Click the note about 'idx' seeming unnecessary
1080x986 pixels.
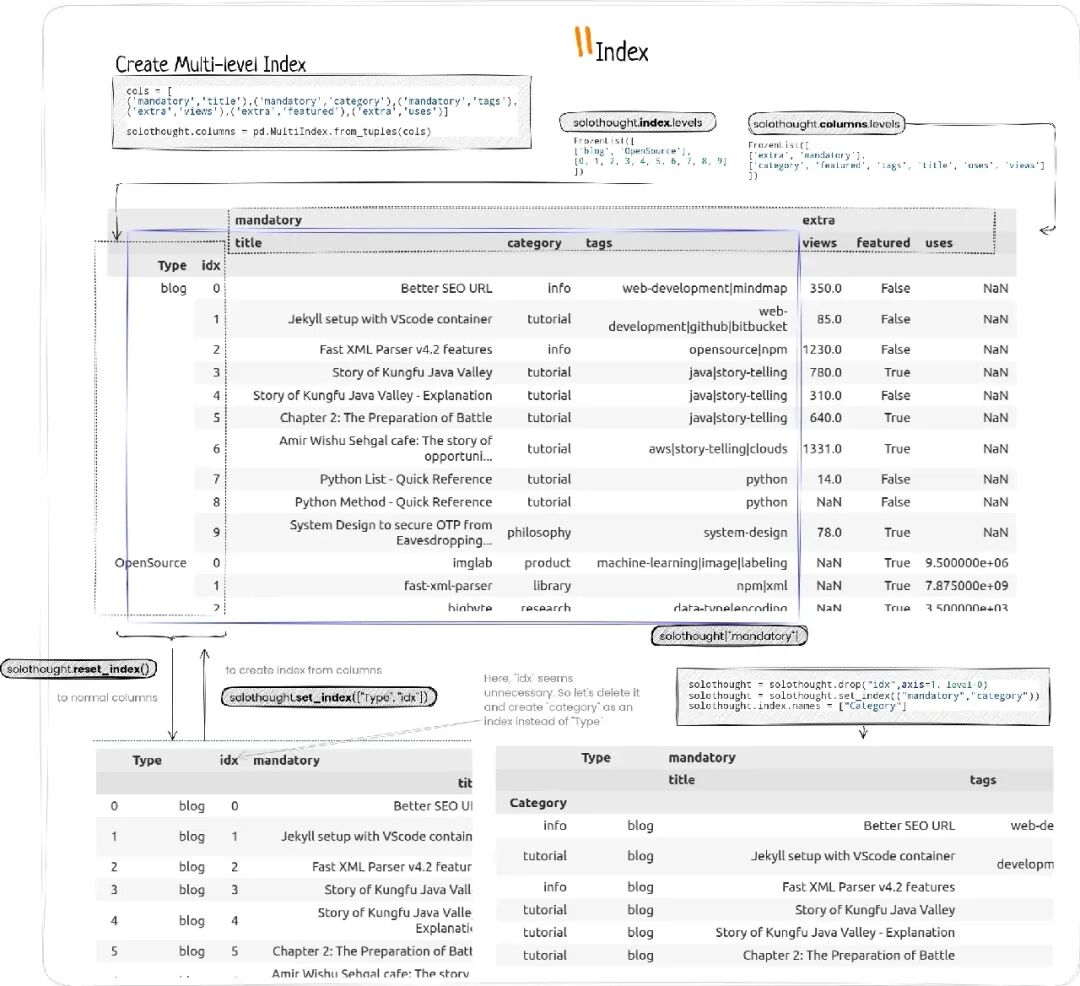coord(561,700)
